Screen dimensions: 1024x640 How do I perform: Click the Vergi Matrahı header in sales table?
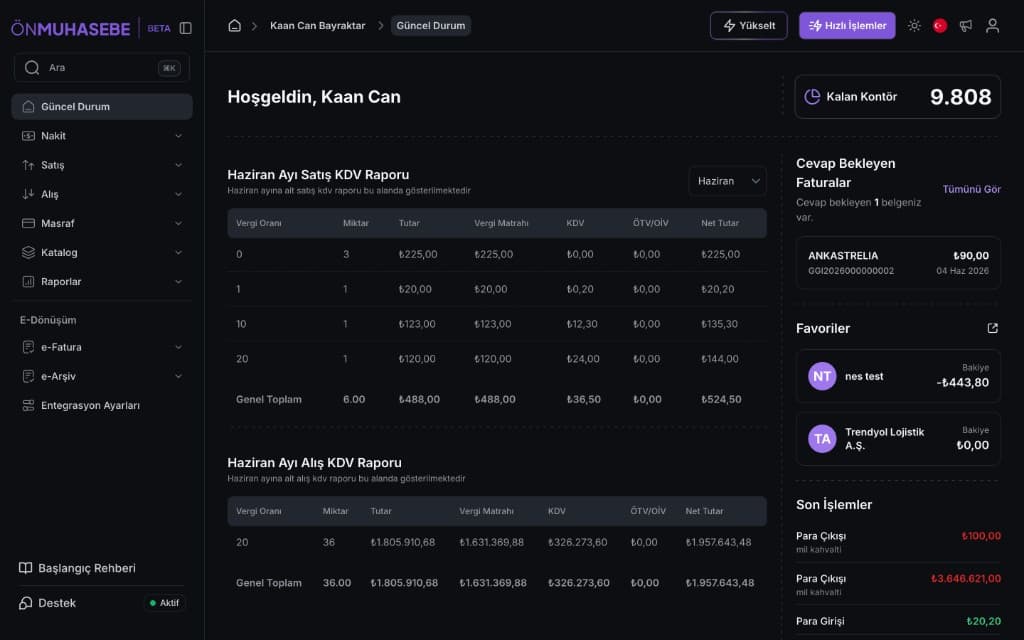point(501,223)
